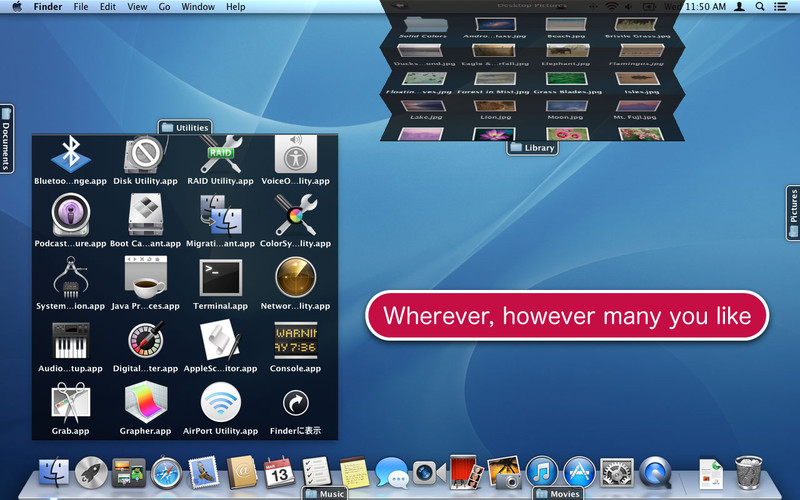Launch VoiceOver Utility app
This screenshot has width=800, height=500.
[295, 154]
